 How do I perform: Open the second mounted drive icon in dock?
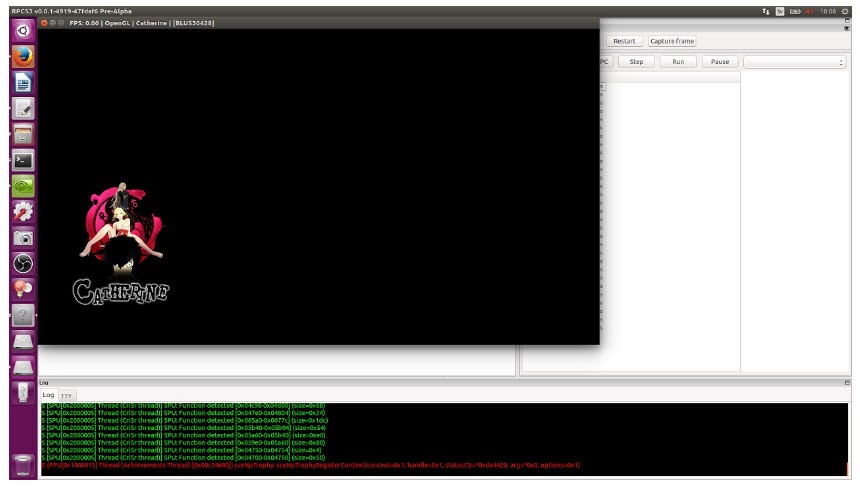tap(23, 366)
